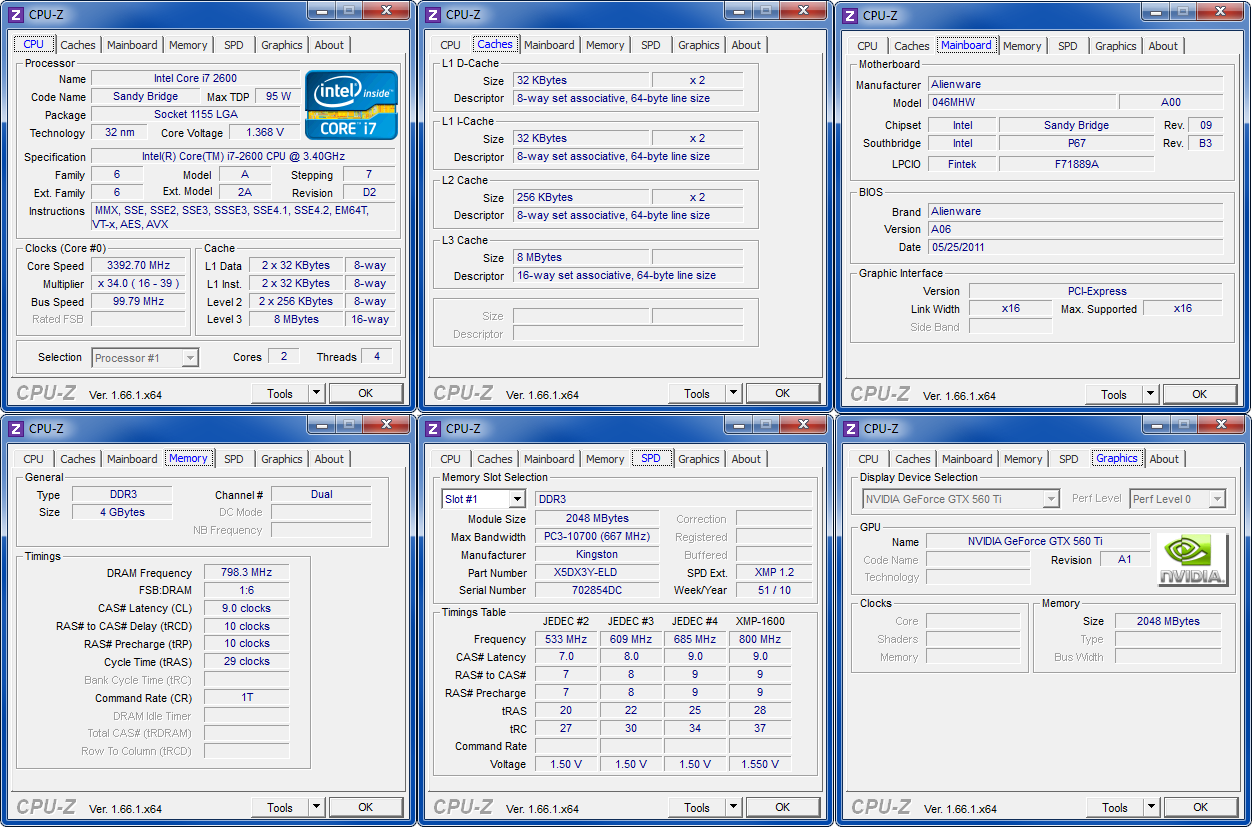Click the Z title icon in Graphics window
1252x828 pixels.
(850, 428)
